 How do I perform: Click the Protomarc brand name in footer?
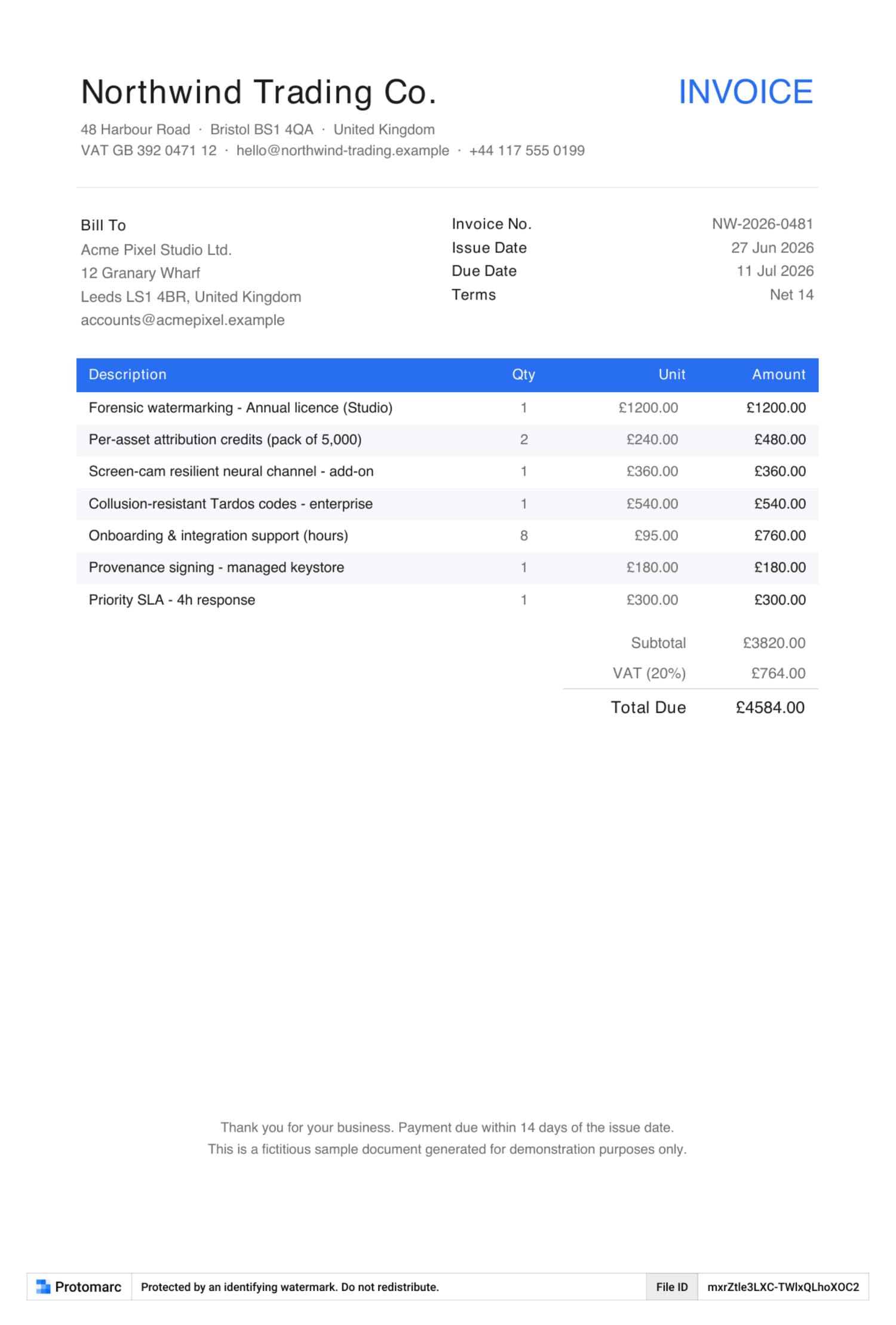point(88,1287)
